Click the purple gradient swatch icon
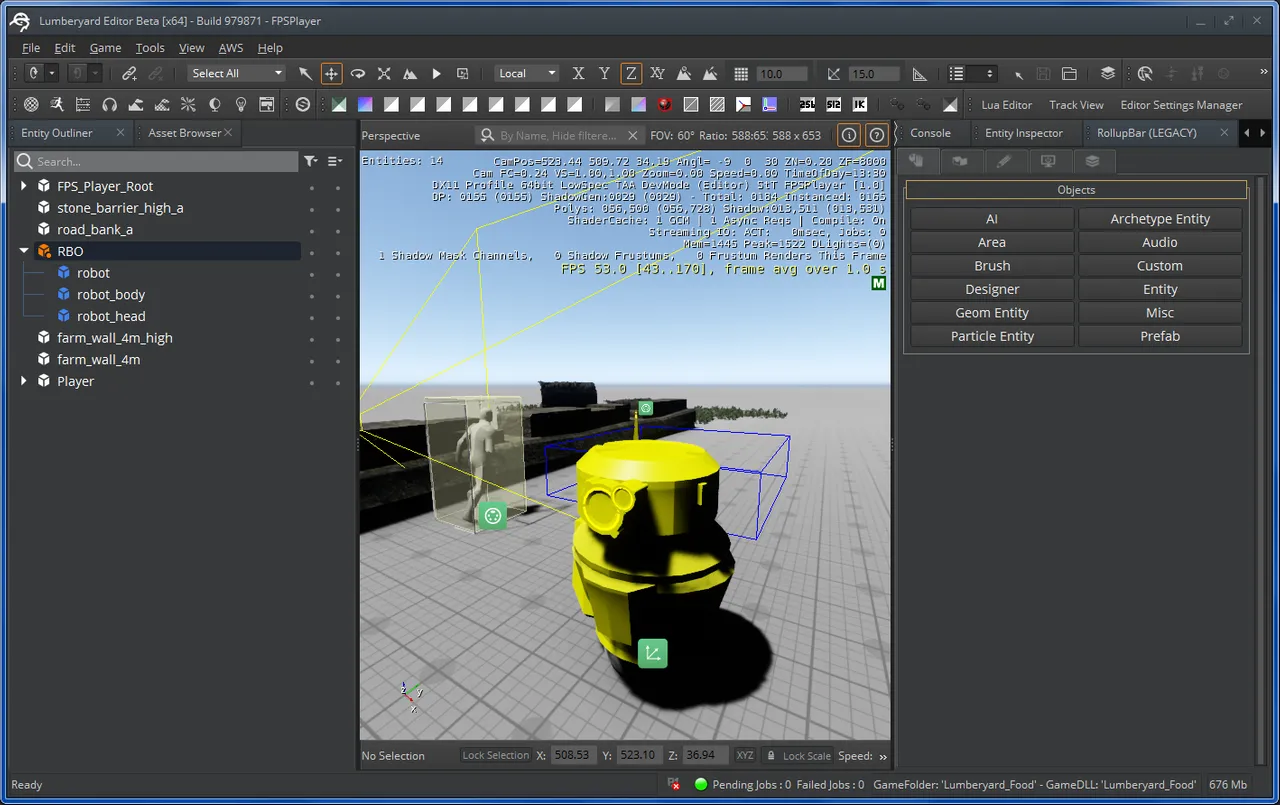 point(366,104)
